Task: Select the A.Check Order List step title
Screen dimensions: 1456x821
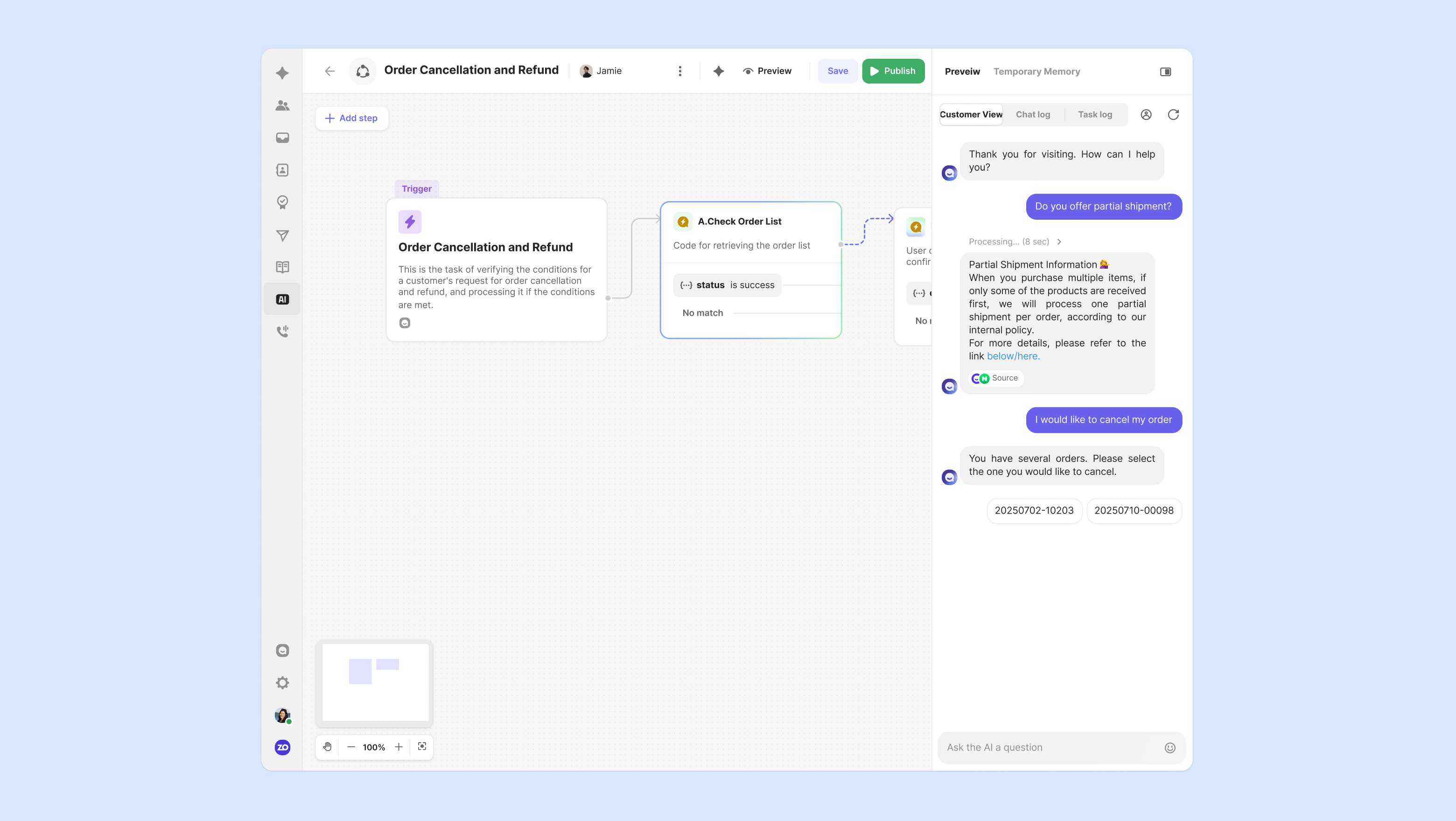Action: click(x=739, y=222)
